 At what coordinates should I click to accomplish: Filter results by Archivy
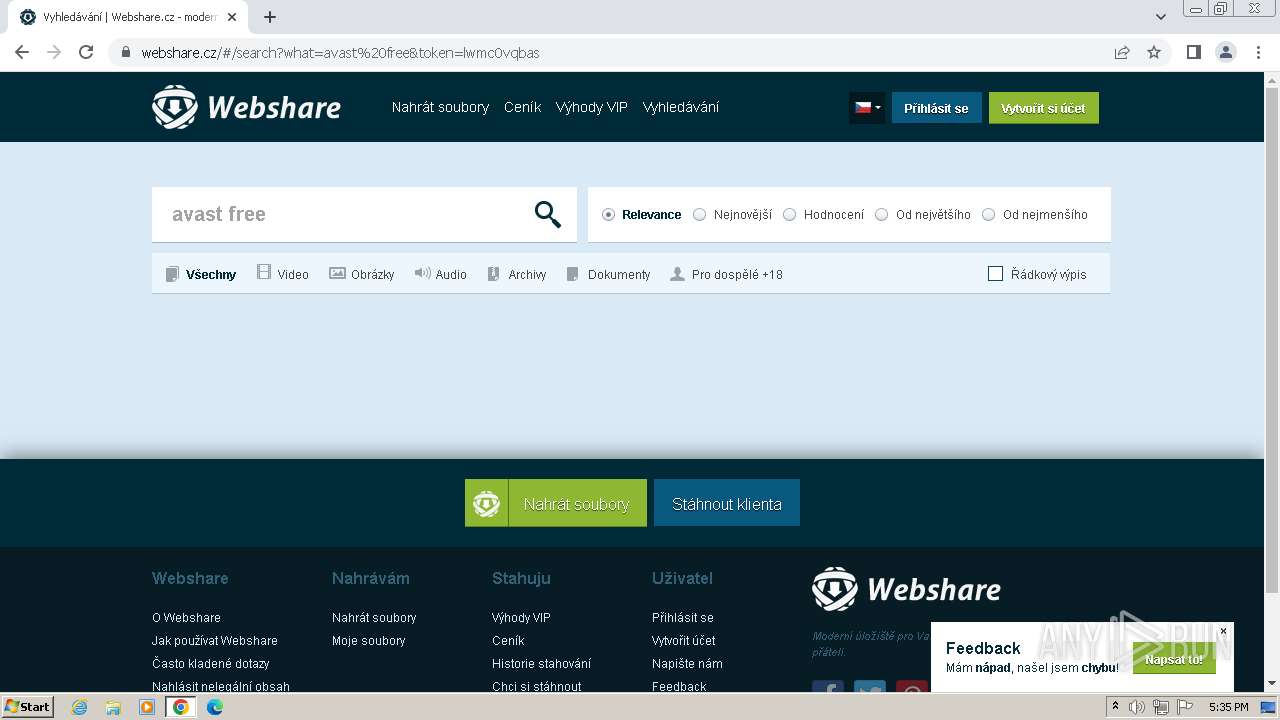516,273
